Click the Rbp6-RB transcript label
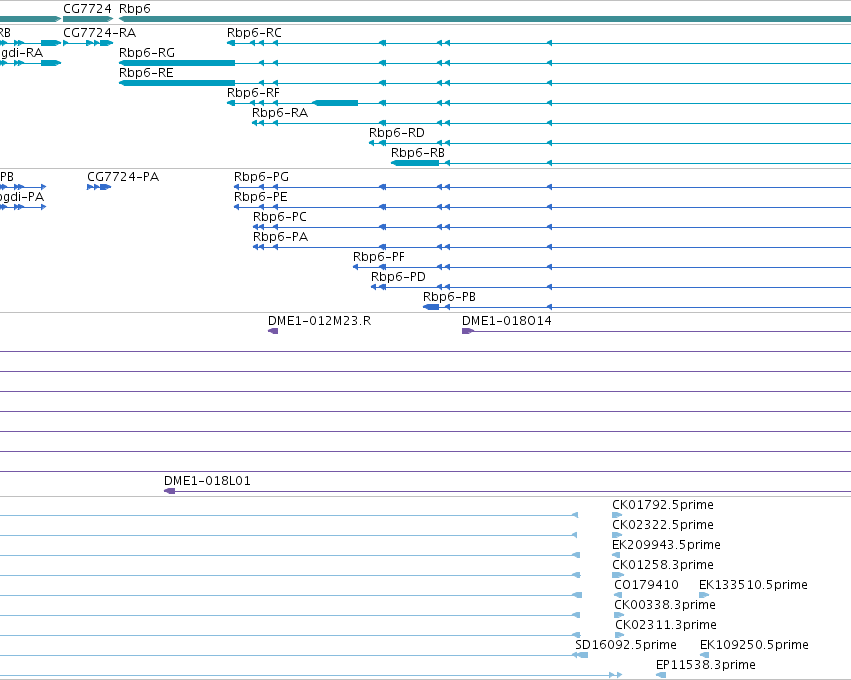Viewport: 851px width, 680px height. click(417, 153)
